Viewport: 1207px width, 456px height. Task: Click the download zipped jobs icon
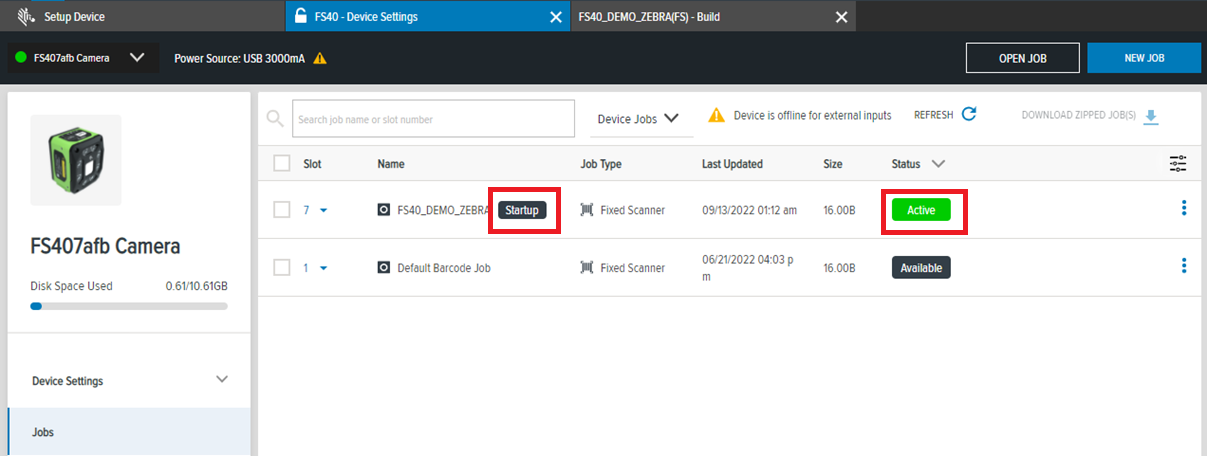(x=1151, y=116)
